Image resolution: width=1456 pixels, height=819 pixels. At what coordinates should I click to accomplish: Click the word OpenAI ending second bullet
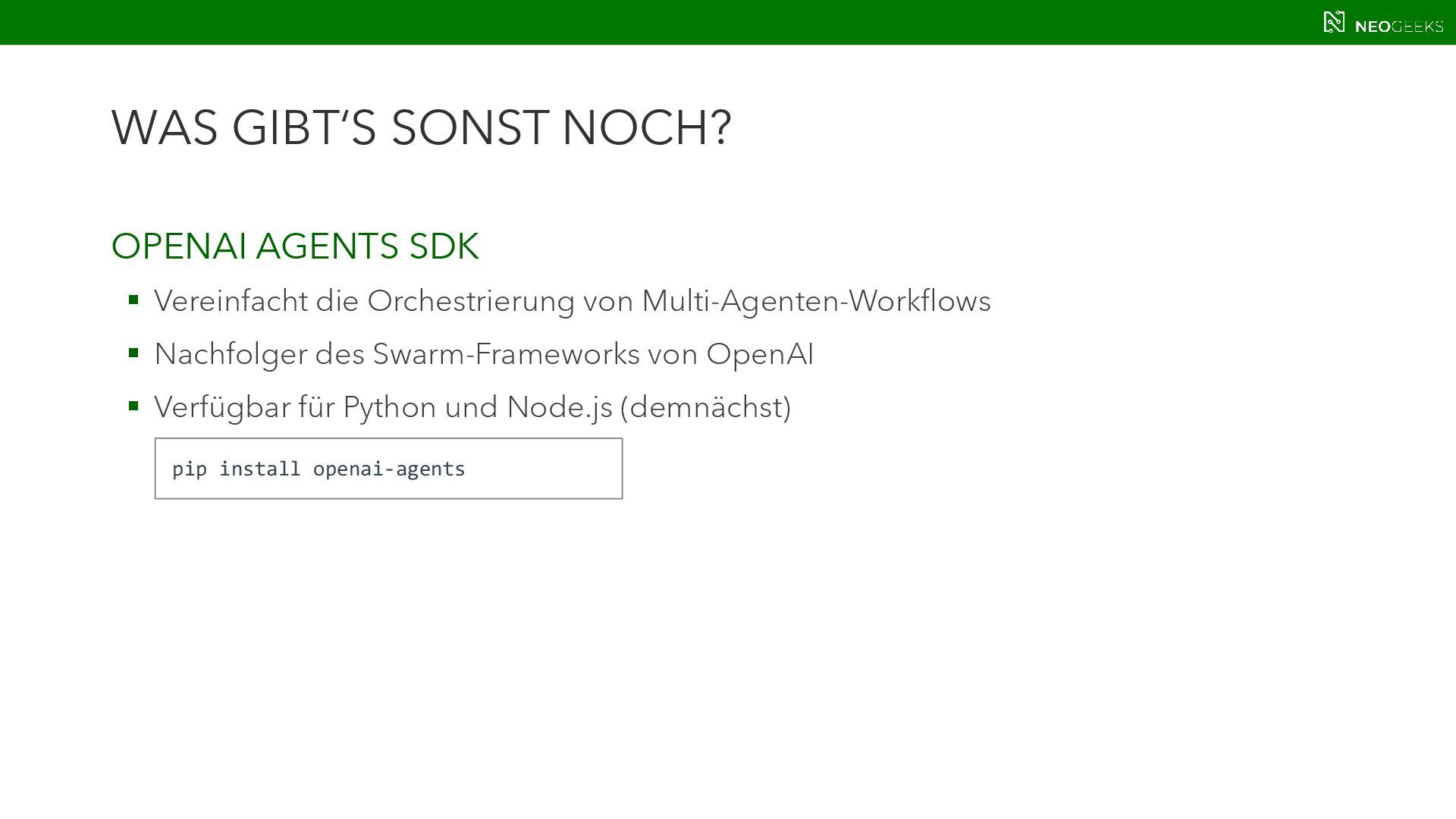tap(760, 354)
